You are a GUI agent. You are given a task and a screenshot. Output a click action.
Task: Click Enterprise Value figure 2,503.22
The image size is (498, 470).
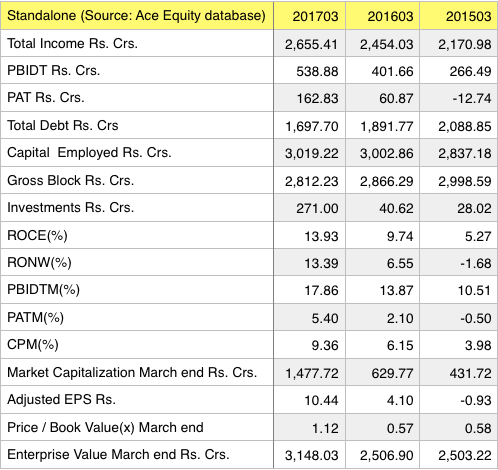(x=465, y=455)
